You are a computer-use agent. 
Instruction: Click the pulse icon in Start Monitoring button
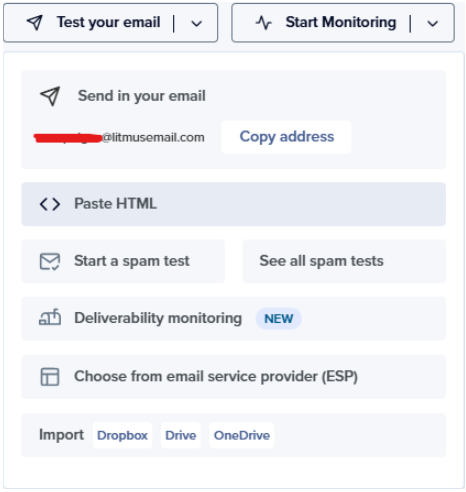pyautogui.click(x=264, y=23)
